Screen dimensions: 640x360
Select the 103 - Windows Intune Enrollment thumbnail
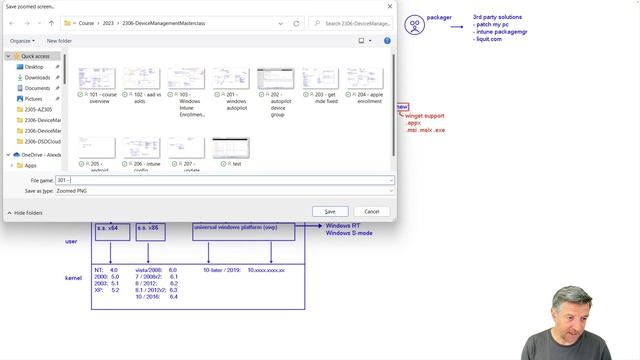point(186,78)
